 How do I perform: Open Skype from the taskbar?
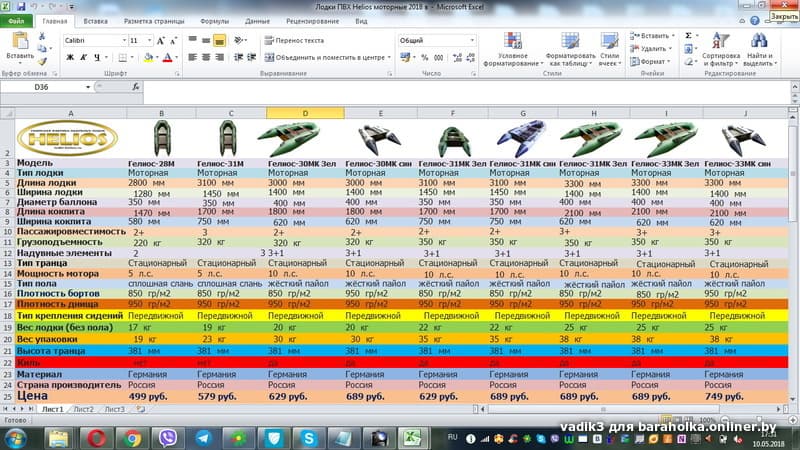pyautogui.click(x=308, y=438)
